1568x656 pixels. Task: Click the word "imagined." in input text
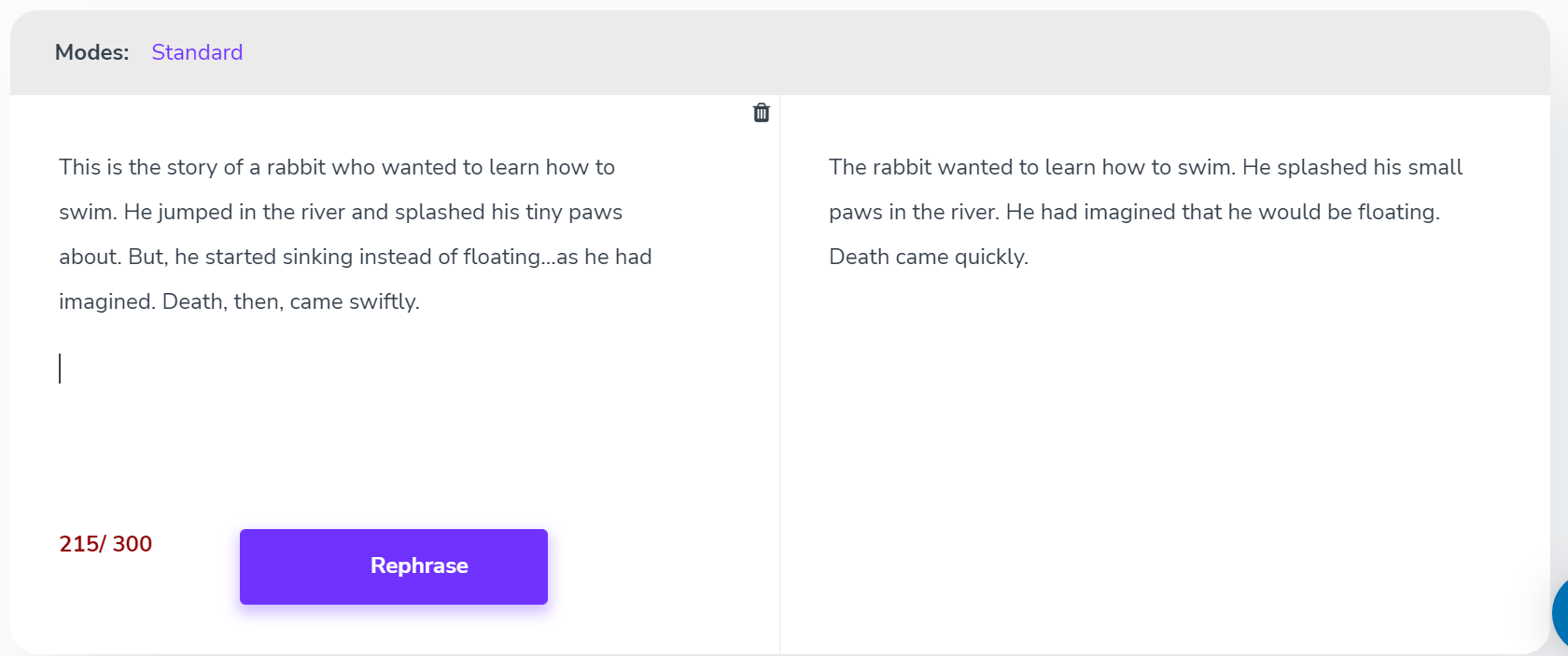point(107,301)
